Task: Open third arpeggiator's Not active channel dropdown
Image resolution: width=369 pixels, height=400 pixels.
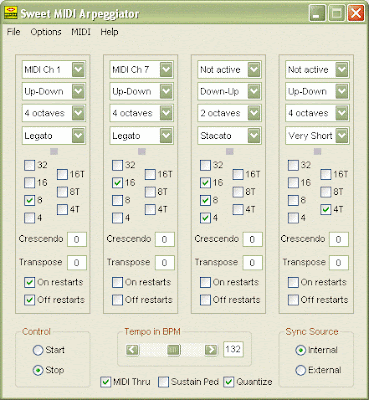Action: point(254,70)
